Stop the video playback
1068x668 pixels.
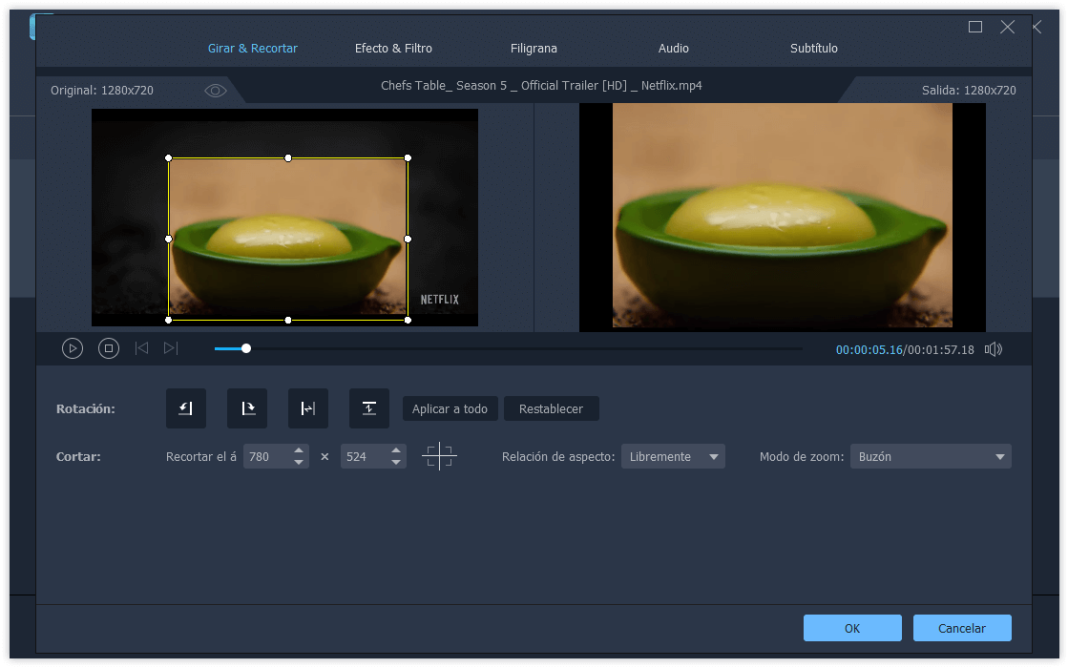pyautogui.click(x=108, y=349)
